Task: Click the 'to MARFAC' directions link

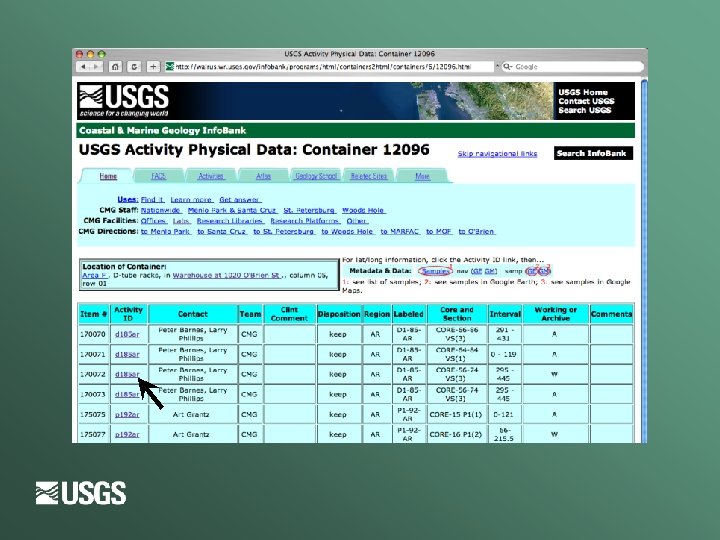Action: [400, 231]
